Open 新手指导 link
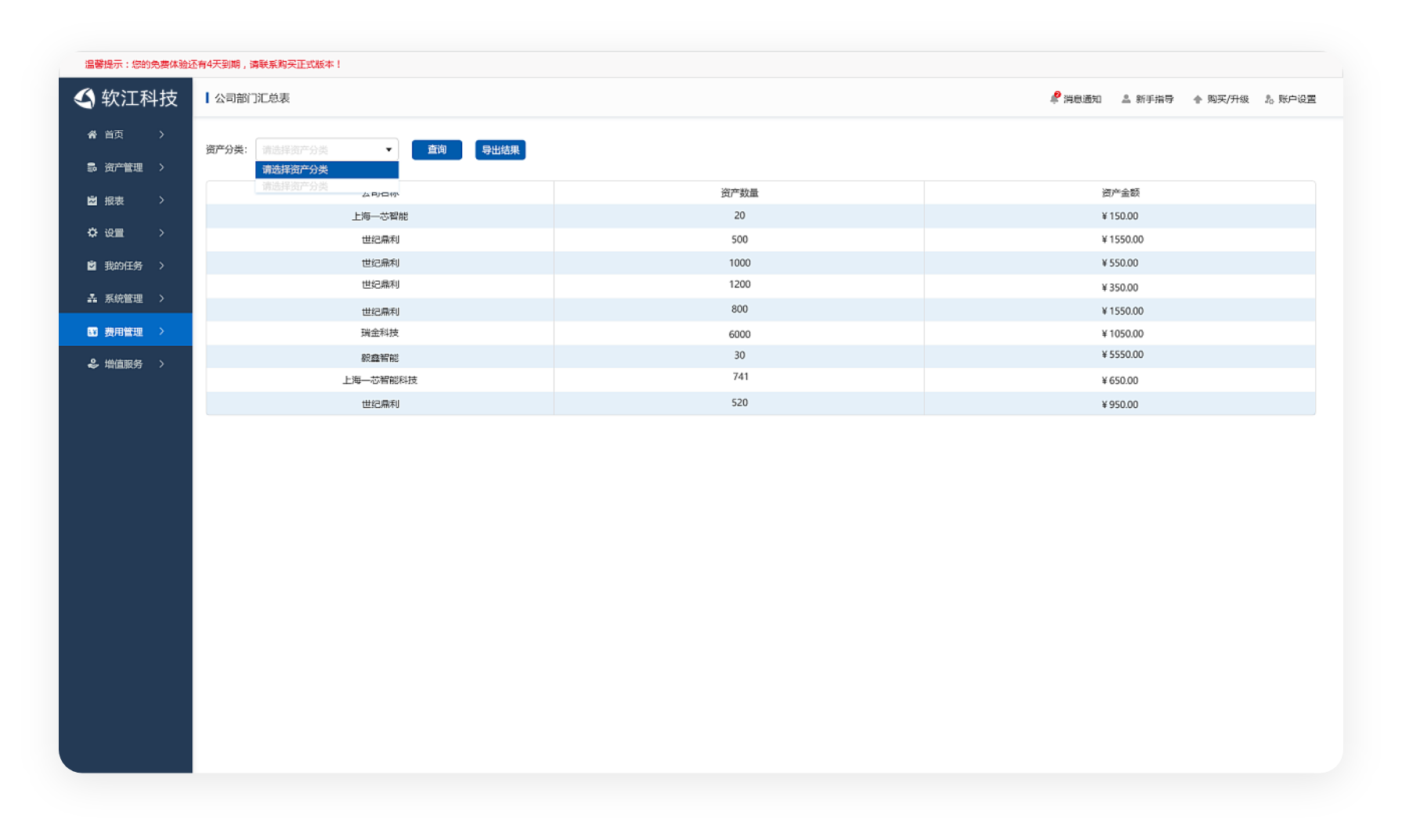1402x840 pixels. pyautogui.click(x=1147, y=99)
